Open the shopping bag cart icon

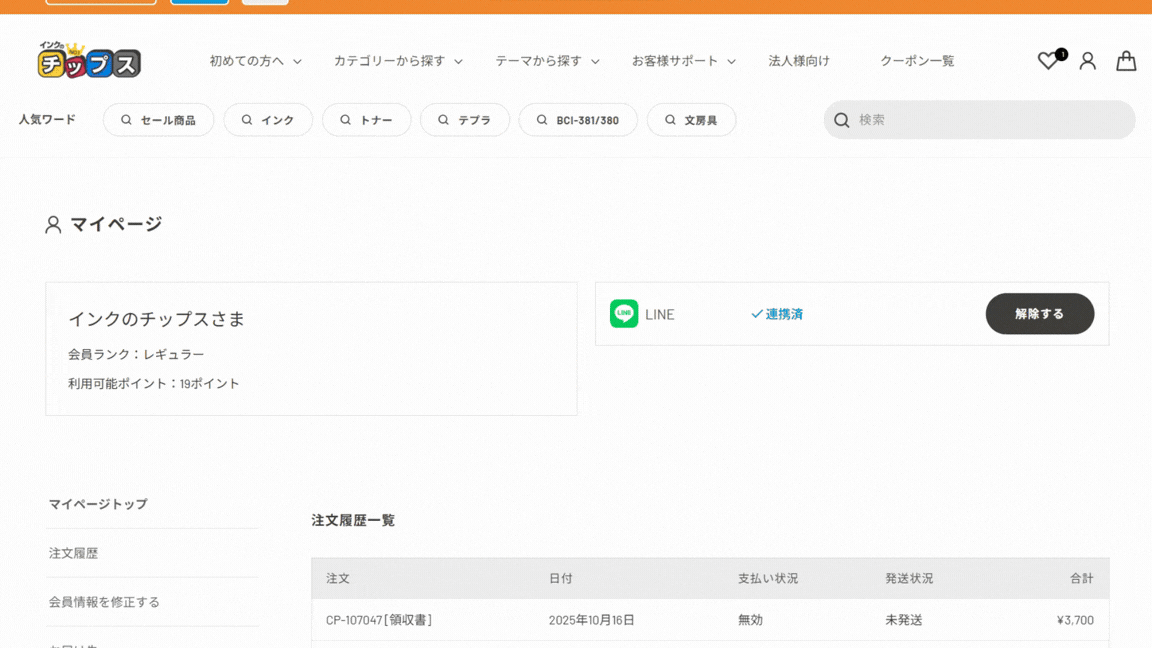[1126, 61]
